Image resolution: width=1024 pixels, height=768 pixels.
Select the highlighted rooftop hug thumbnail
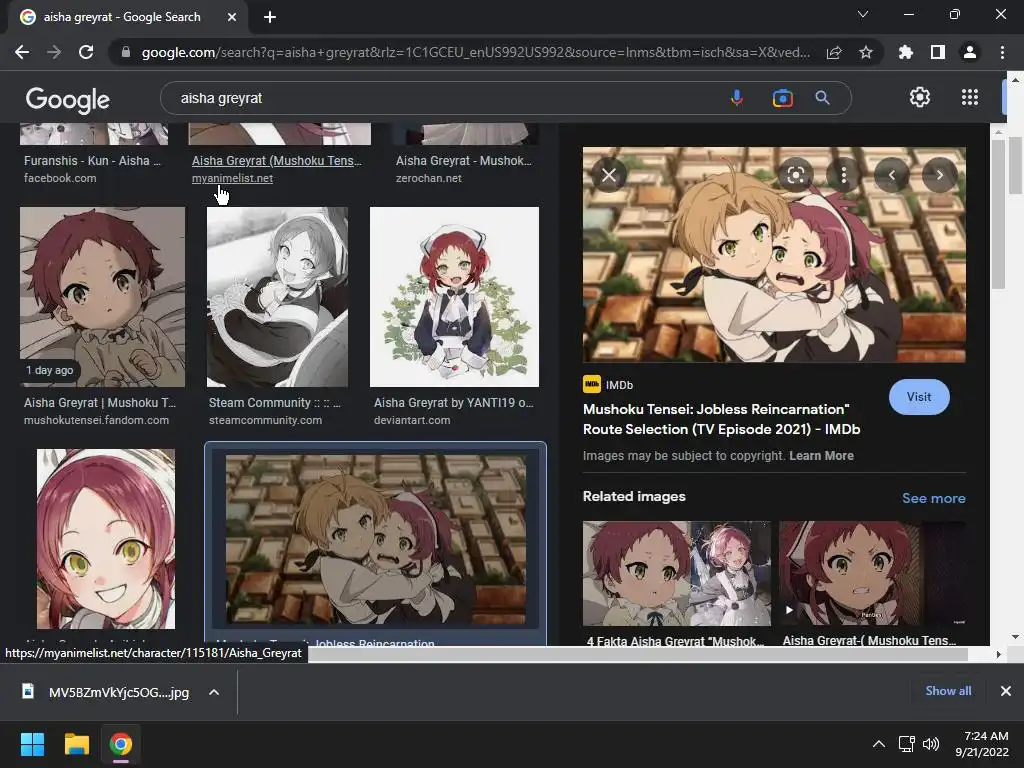376,539
